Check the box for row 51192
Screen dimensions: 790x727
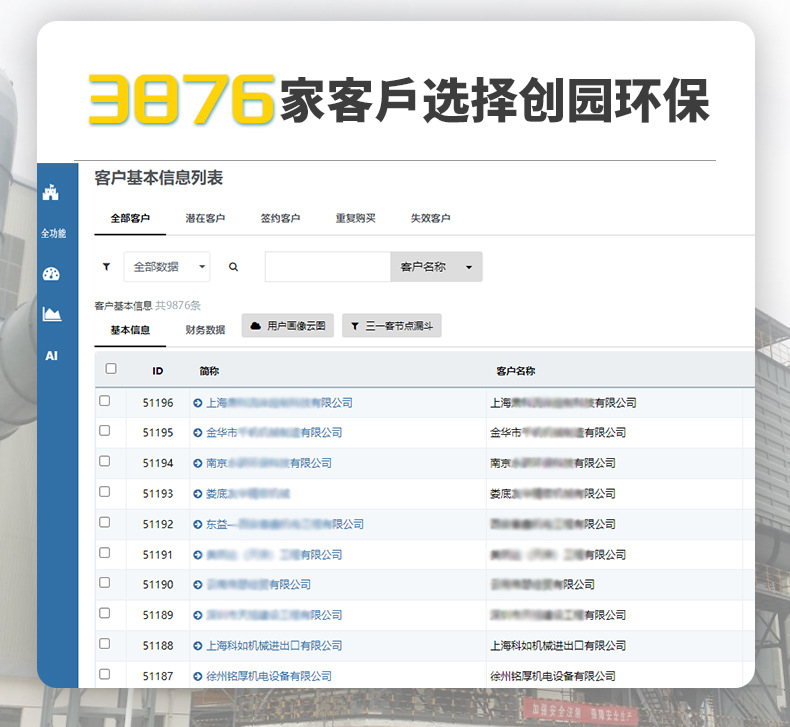tap(104, 522)
